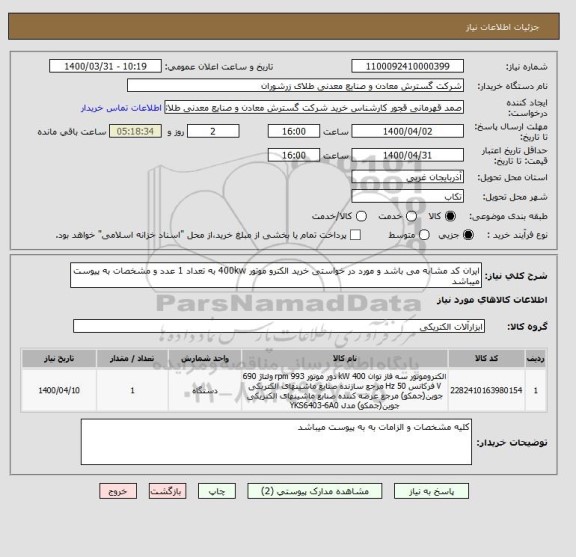Click the buyer notes text area

[x=276, y=442]
